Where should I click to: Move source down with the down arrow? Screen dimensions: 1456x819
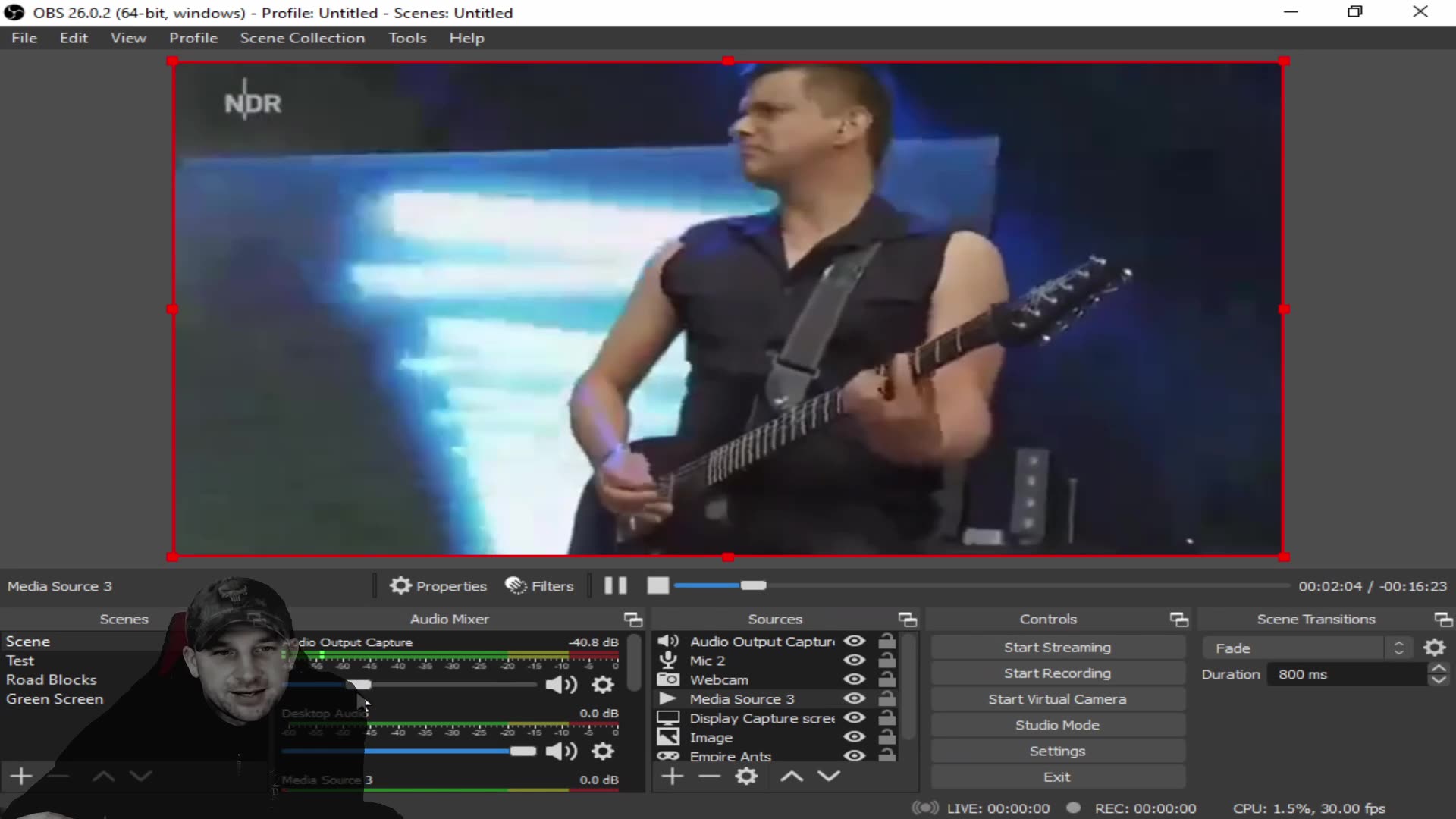click(829, 776)
